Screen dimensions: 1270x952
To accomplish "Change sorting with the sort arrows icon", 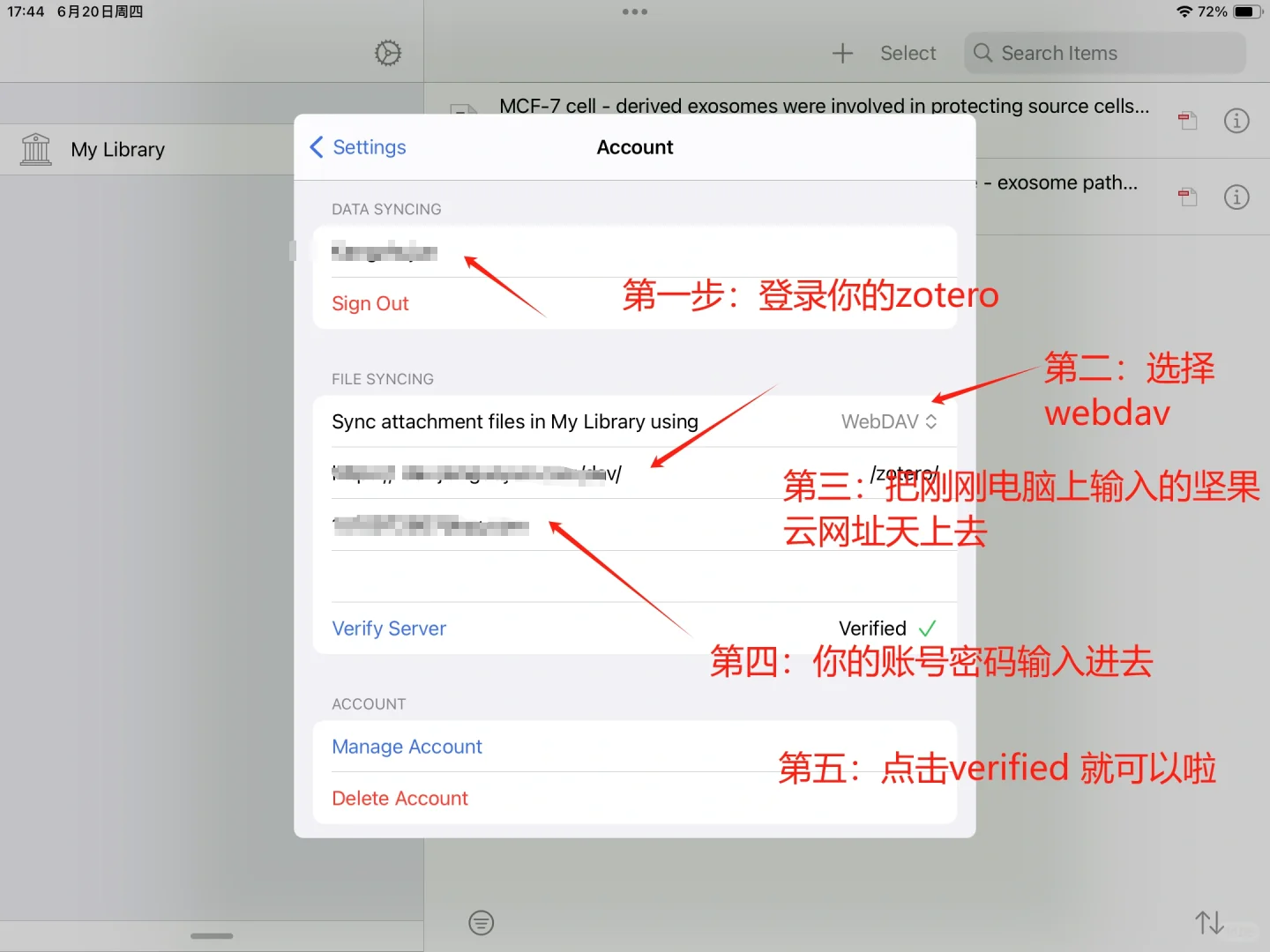I will [x=1209, y=923].
